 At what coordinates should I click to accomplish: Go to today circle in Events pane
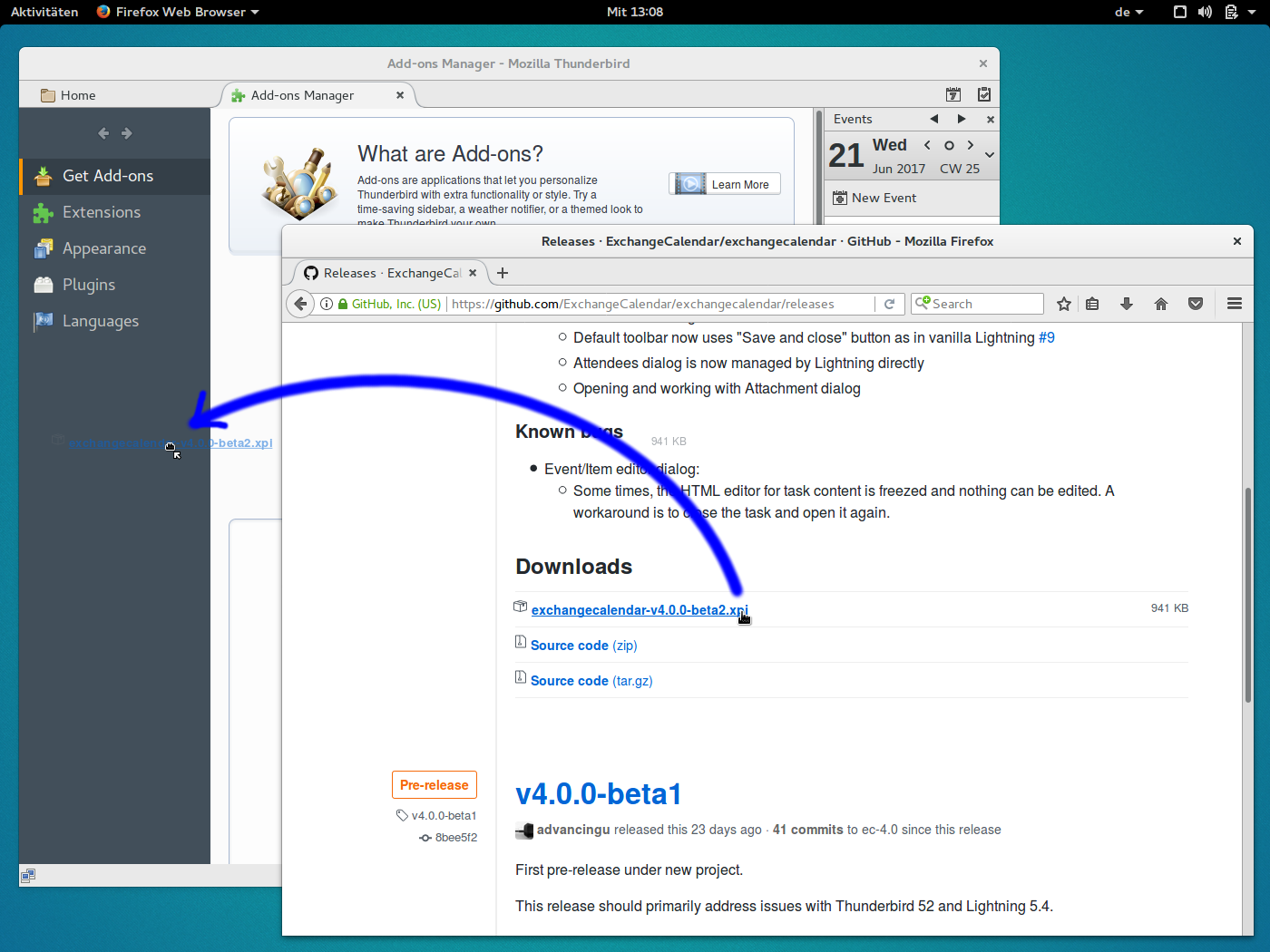949,145
